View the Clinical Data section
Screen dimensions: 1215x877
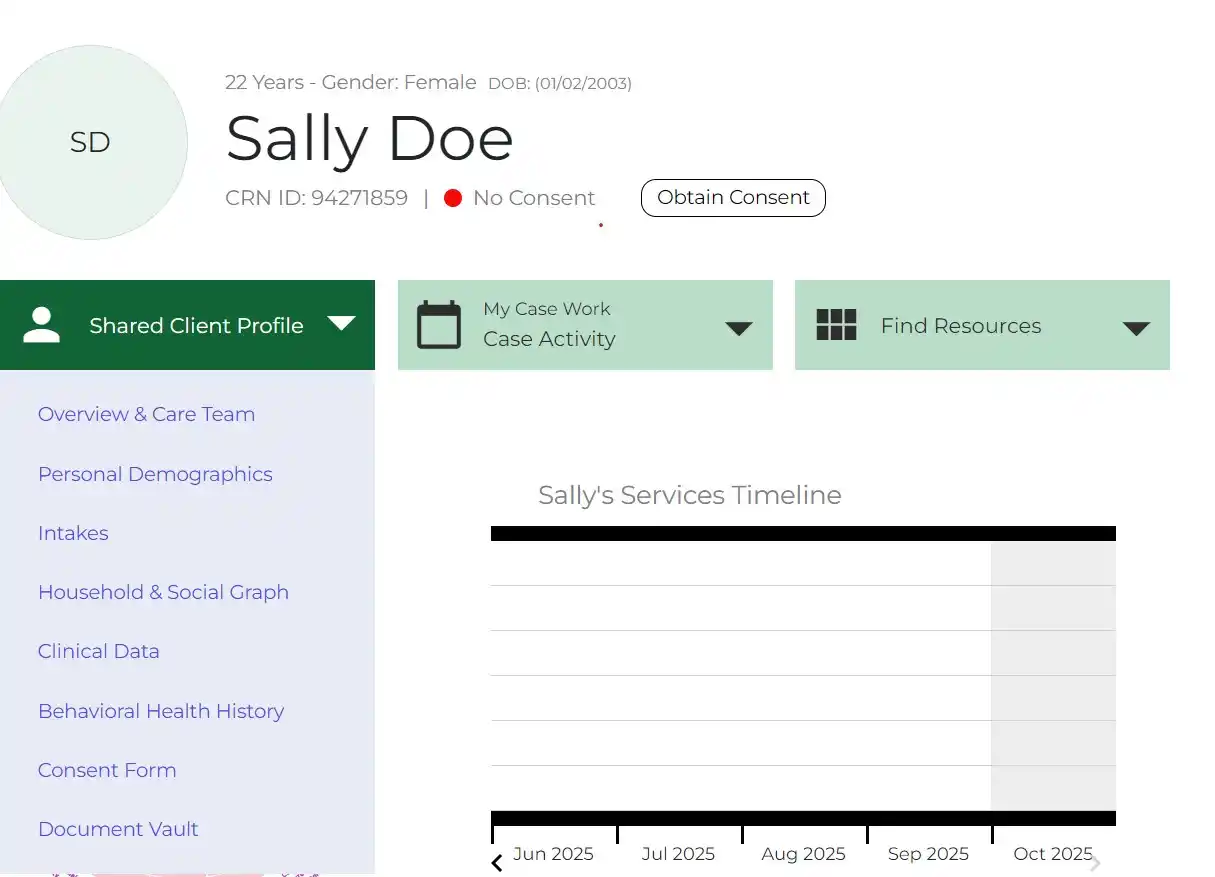(x=98, y=651)
